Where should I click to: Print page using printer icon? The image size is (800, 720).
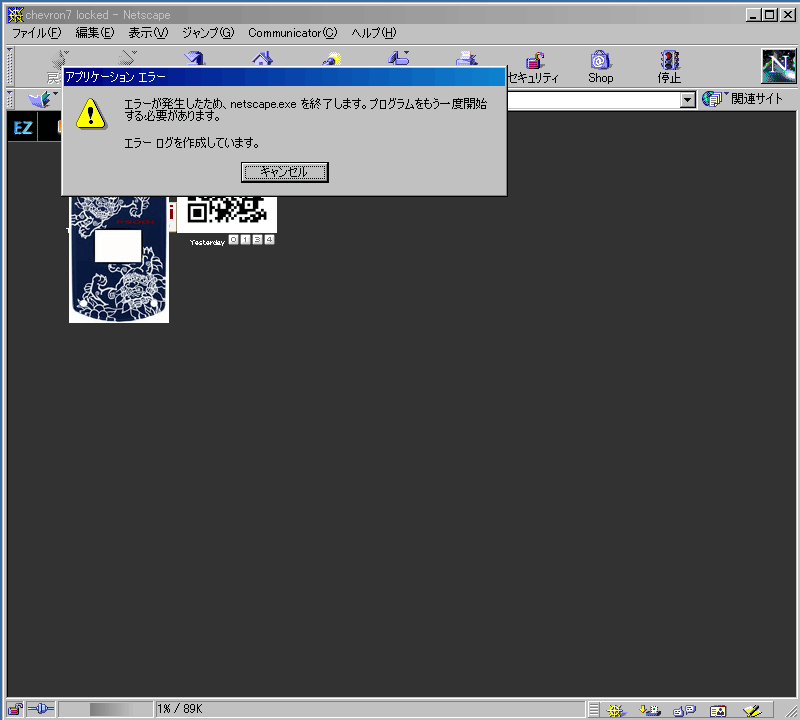pos(466,58)
